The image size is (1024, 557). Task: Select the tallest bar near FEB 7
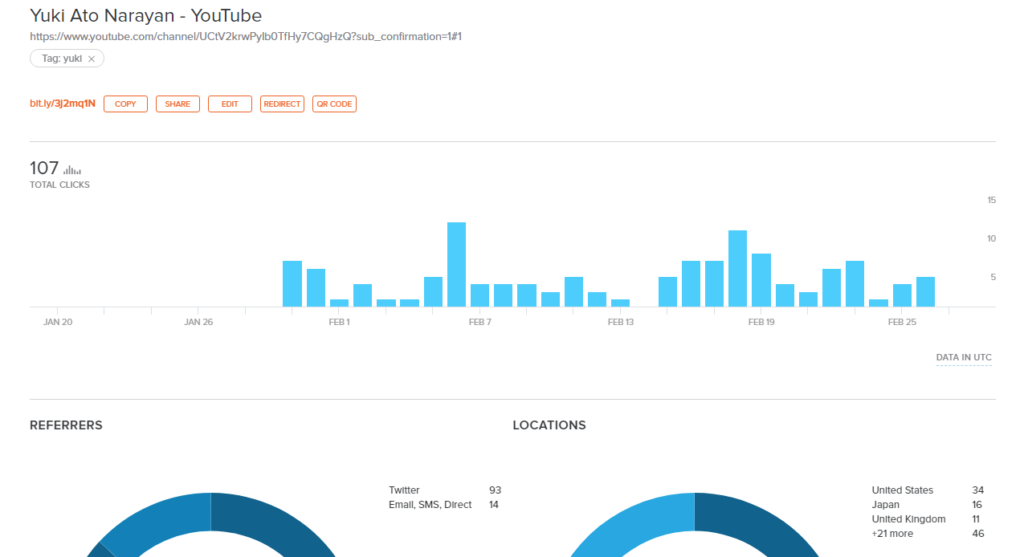coord(456,264)
